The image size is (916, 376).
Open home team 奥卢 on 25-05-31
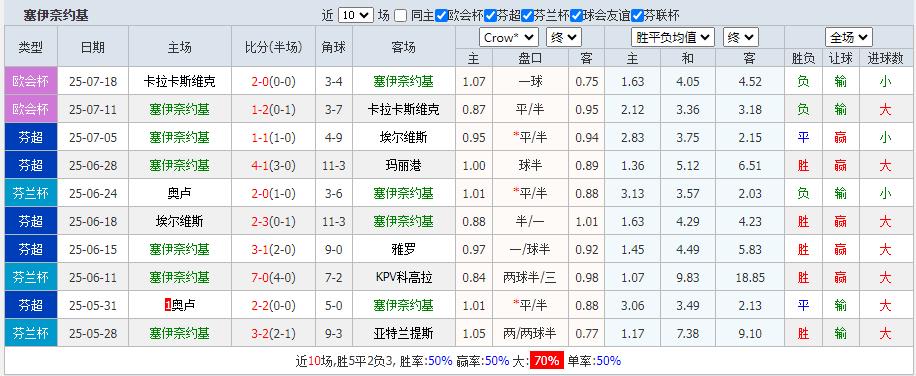183,305
